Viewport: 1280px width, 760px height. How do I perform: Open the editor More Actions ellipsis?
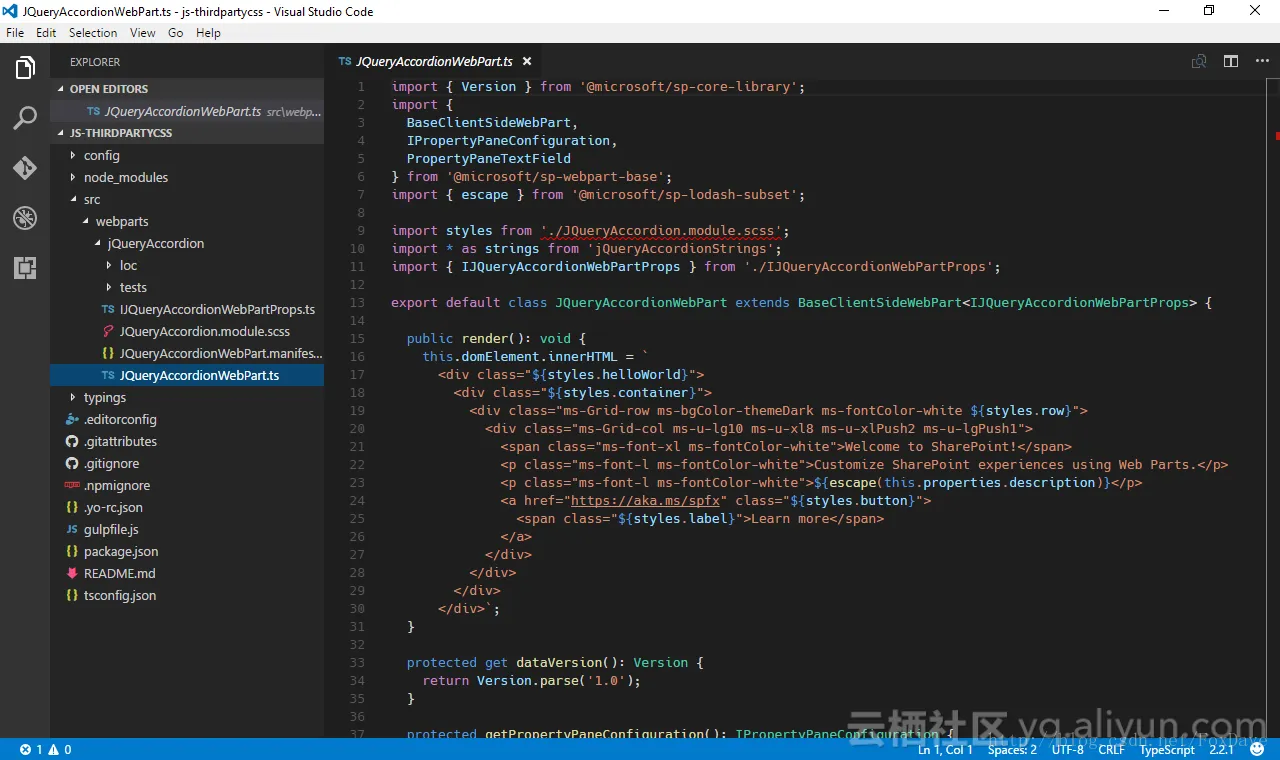1261,62
